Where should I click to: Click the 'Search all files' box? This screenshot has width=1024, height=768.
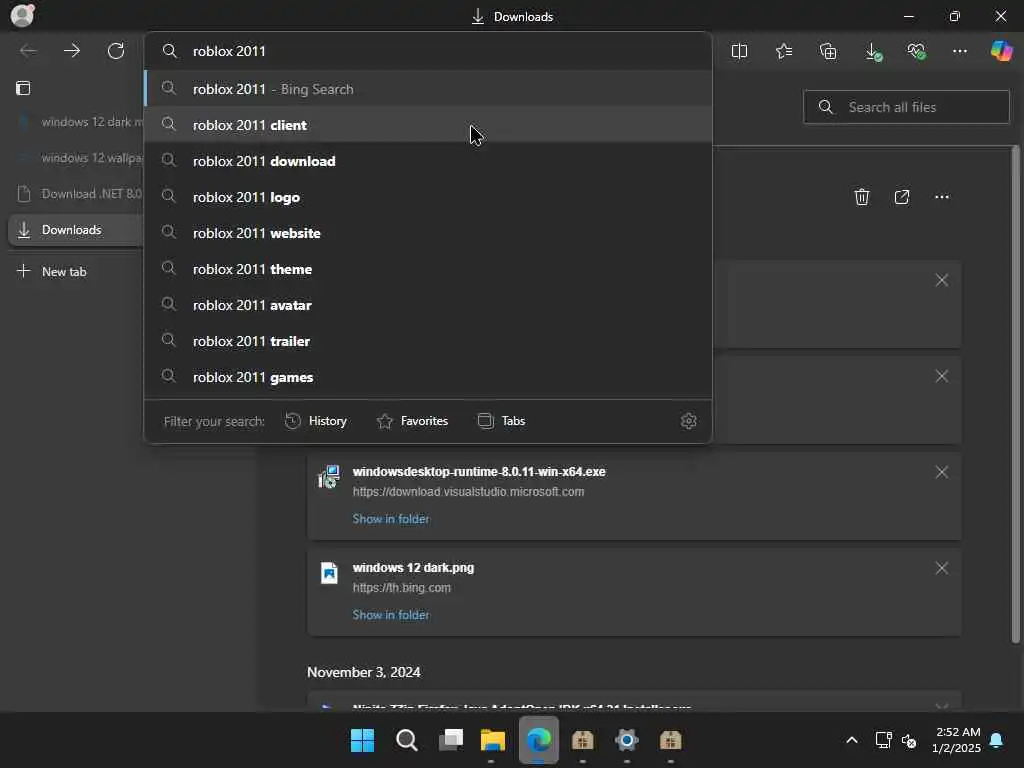(906, 107)
